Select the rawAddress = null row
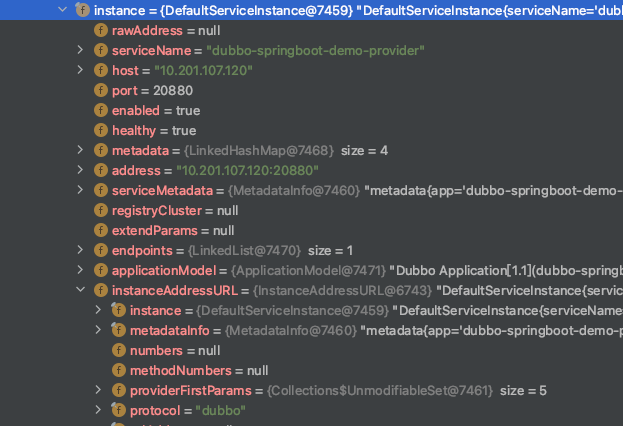 (312, 30)
